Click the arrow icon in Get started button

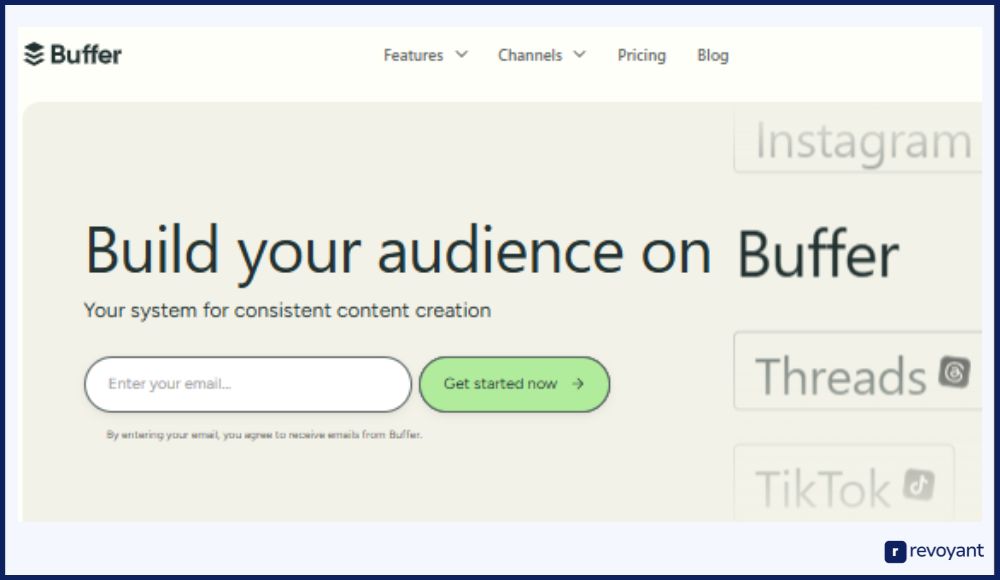click(x=578, y=384)
